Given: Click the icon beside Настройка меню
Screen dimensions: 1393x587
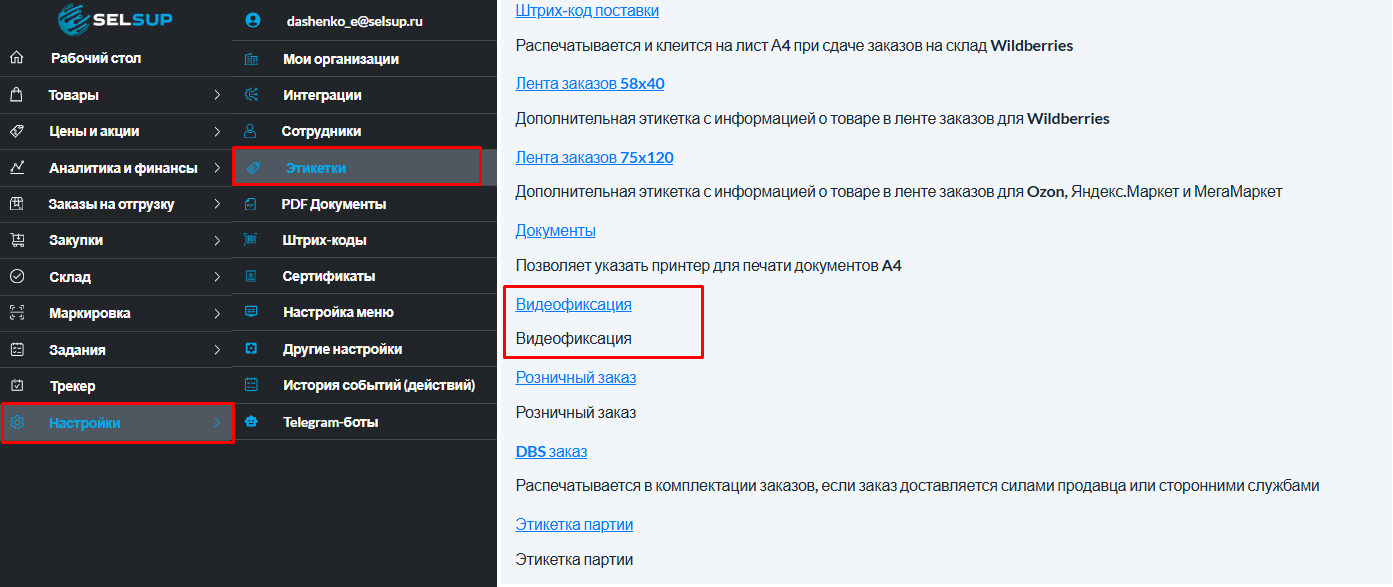Looking at the screenshot, I should [251, 312].
